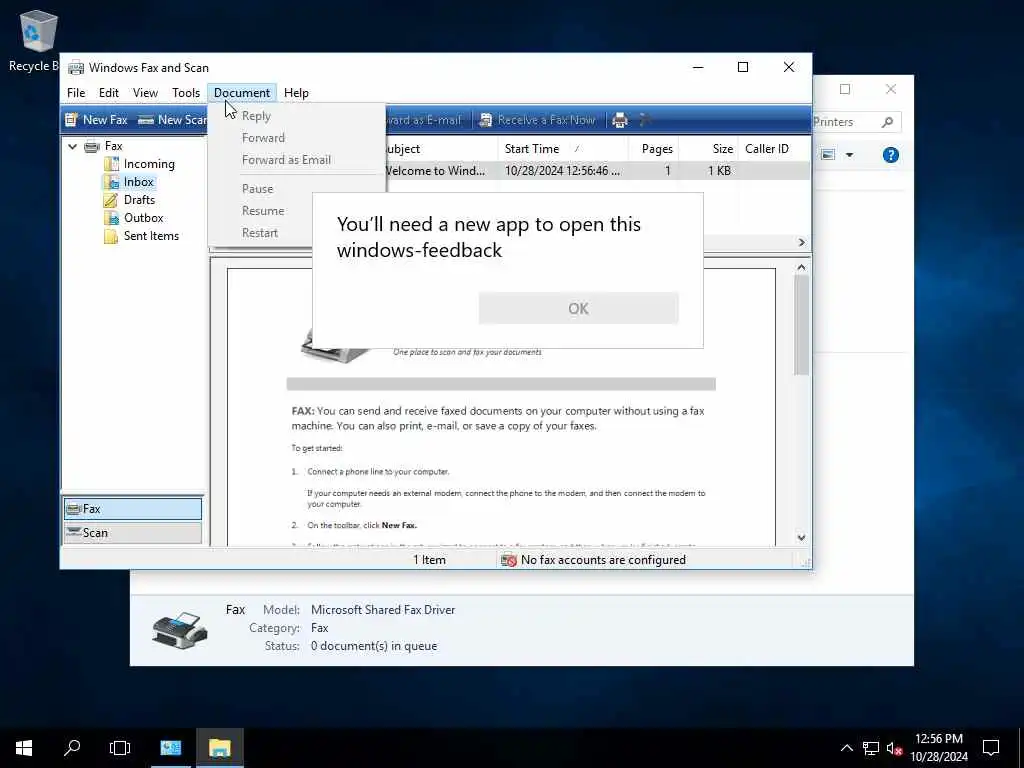The height and width of the screenshot is (768, 1024).
Task: Open taskbar Search
Action: point(72,748)
